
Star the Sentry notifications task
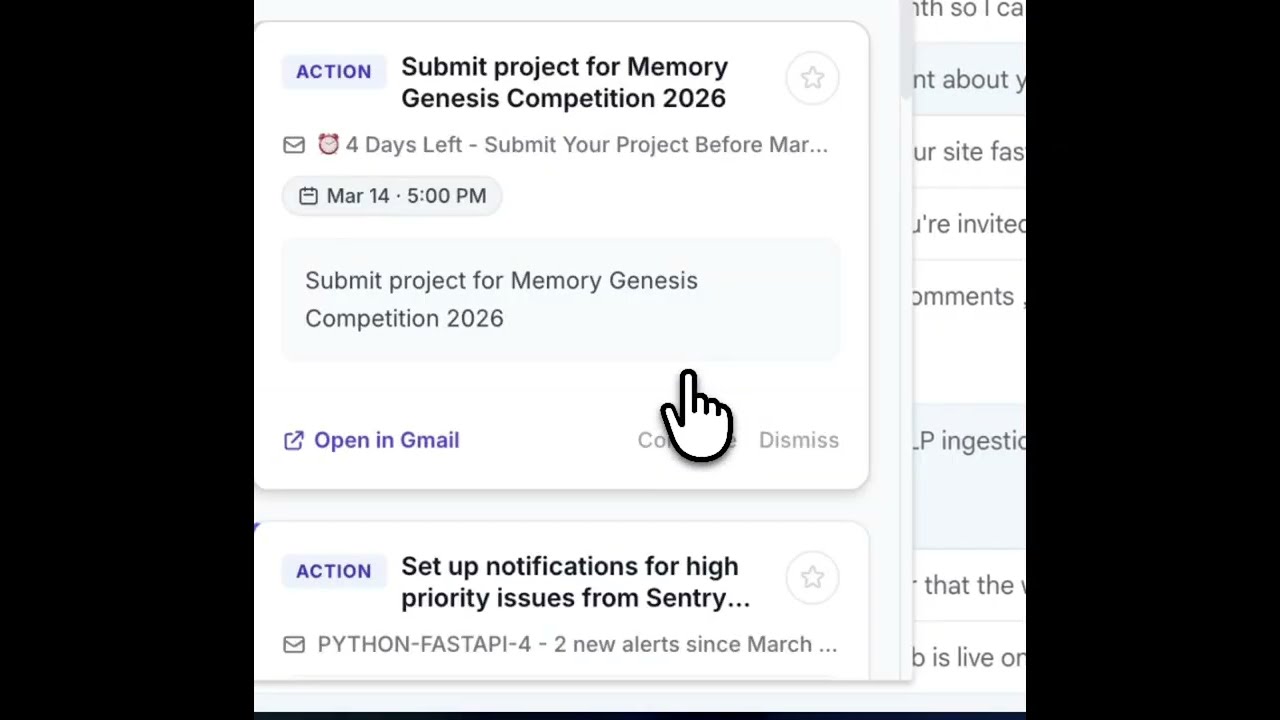click(x=812, y=577)
